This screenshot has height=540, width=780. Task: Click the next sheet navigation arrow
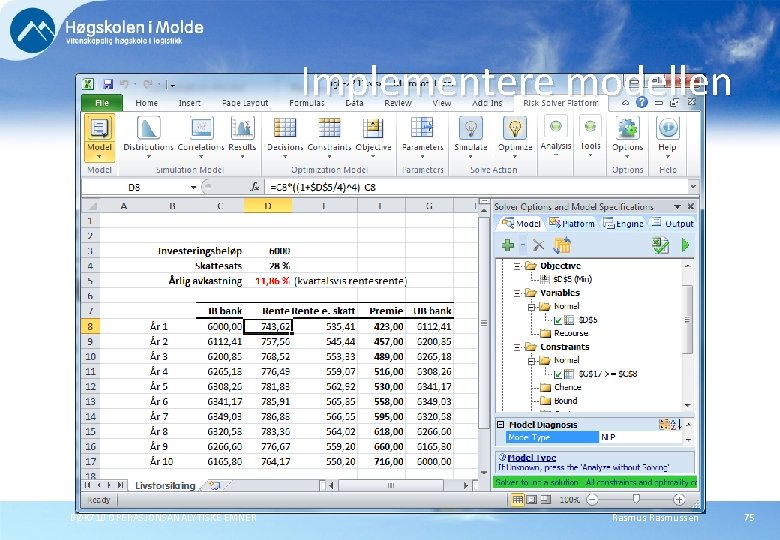pyautogui.click(x=111, y=485)
